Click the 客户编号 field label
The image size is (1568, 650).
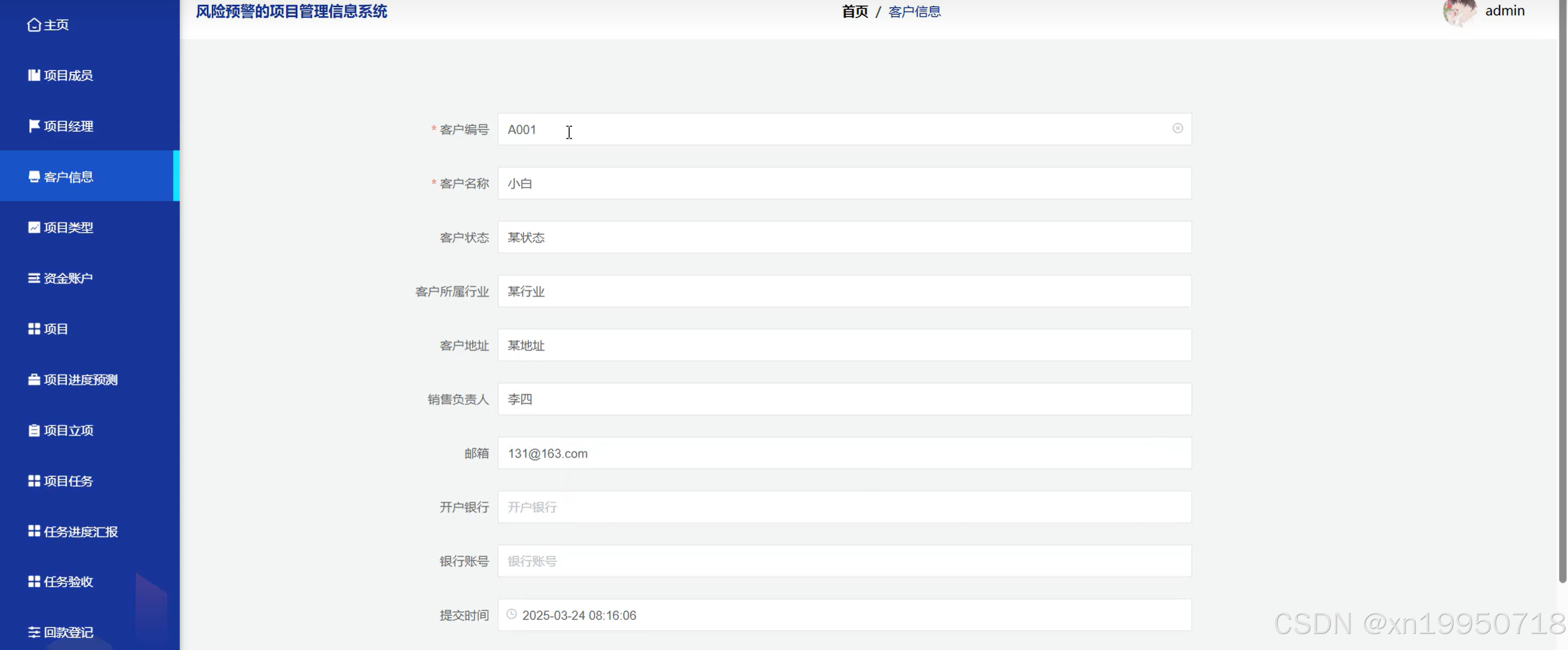click(x=464, y=129)
